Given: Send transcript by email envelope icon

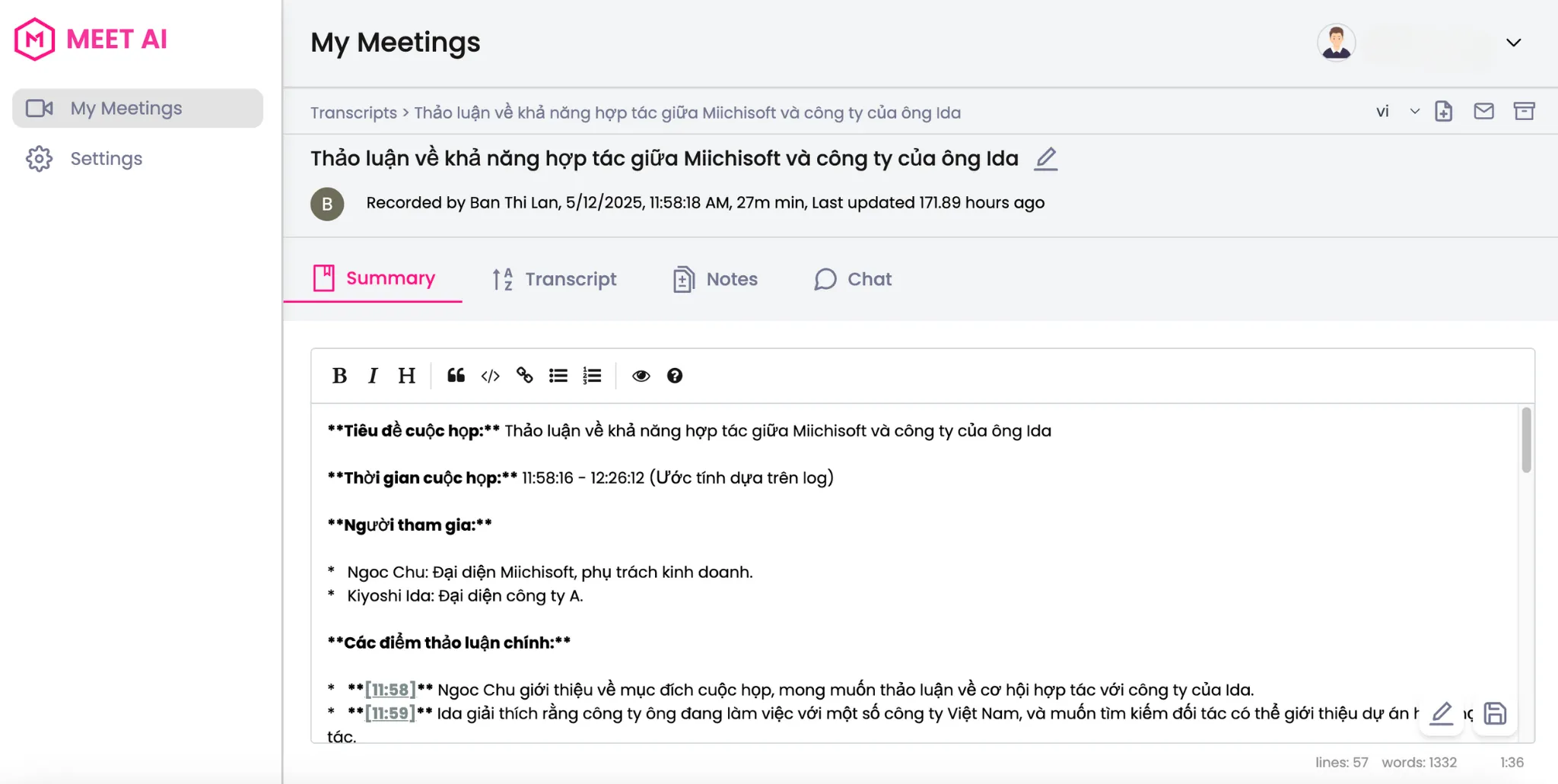Looking at the screenshot, I should pyautogui.click(x=1483, y=111).
